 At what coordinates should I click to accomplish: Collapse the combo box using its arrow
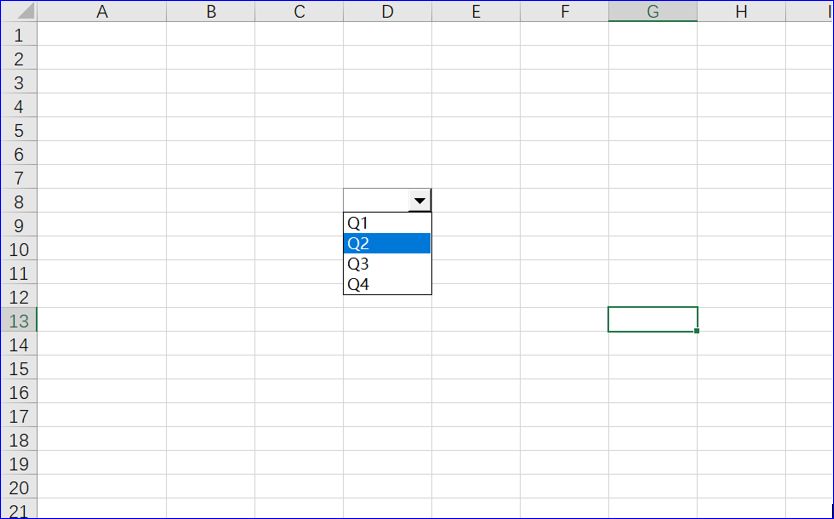[x=420, y=200]
